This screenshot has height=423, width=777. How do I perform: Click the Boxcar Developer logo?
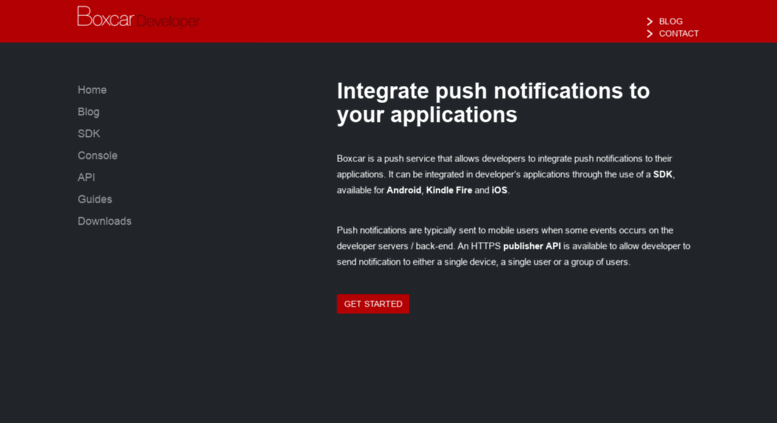pyautogui.click(x=138, y=17)
